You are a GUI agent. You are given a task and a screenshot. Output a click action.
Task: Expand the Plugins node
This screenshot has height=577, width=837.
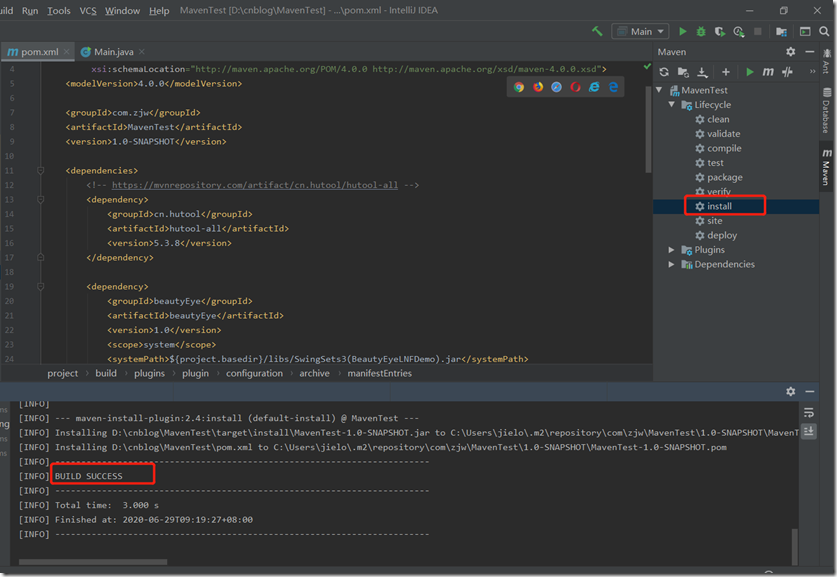pyautogui.click(x=672, y=249)
